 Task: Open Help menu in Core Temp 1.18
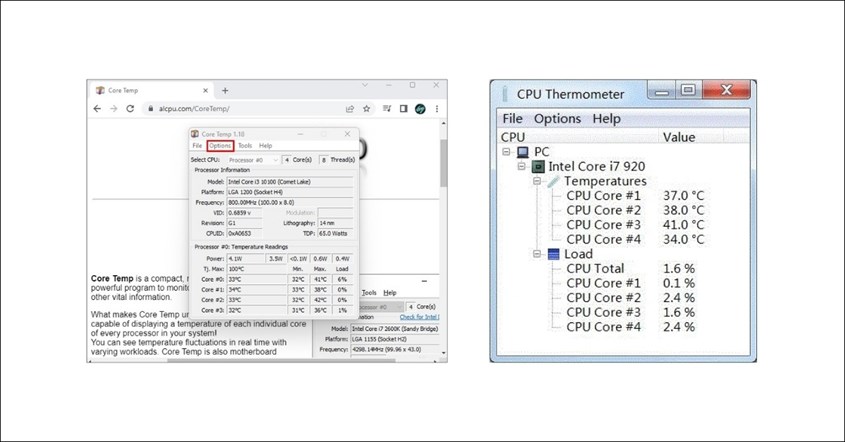pyautogui.click(x=265, y=146)
